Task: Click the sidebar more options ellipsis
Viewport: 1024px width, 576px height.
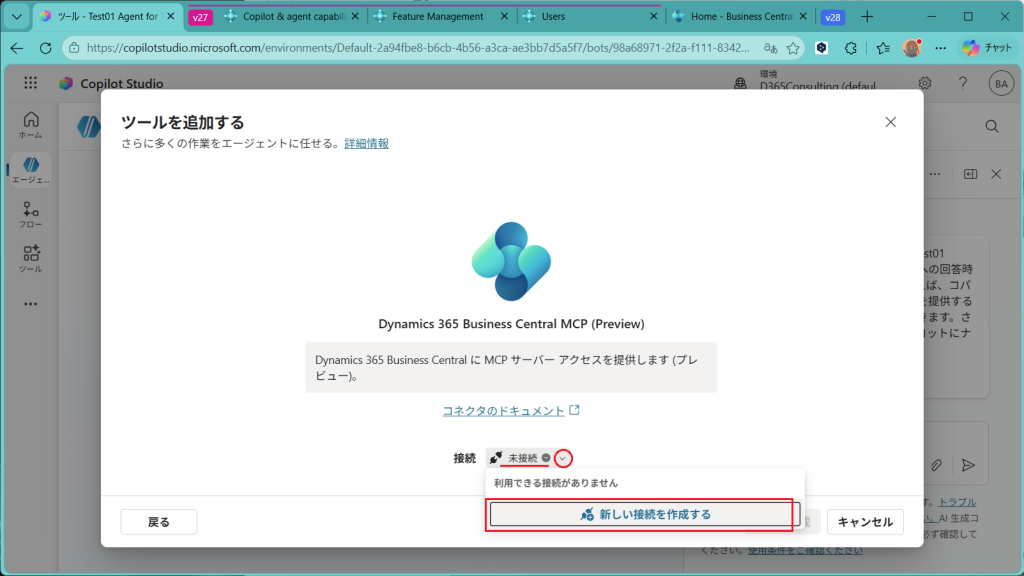Action: 30,304
